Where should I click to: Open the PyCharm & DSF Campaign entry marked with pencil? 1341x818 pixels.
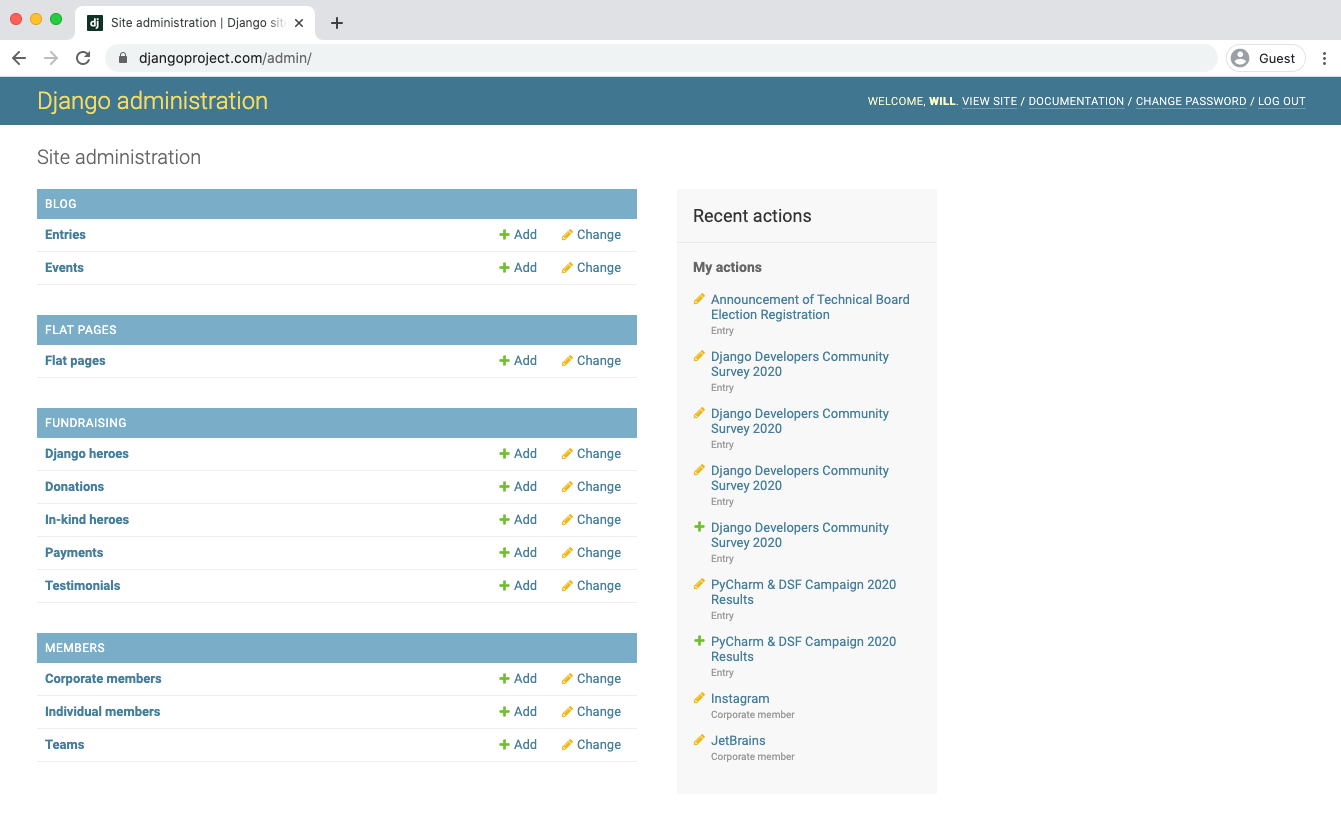pyautogui.click(x=803, y=592)
